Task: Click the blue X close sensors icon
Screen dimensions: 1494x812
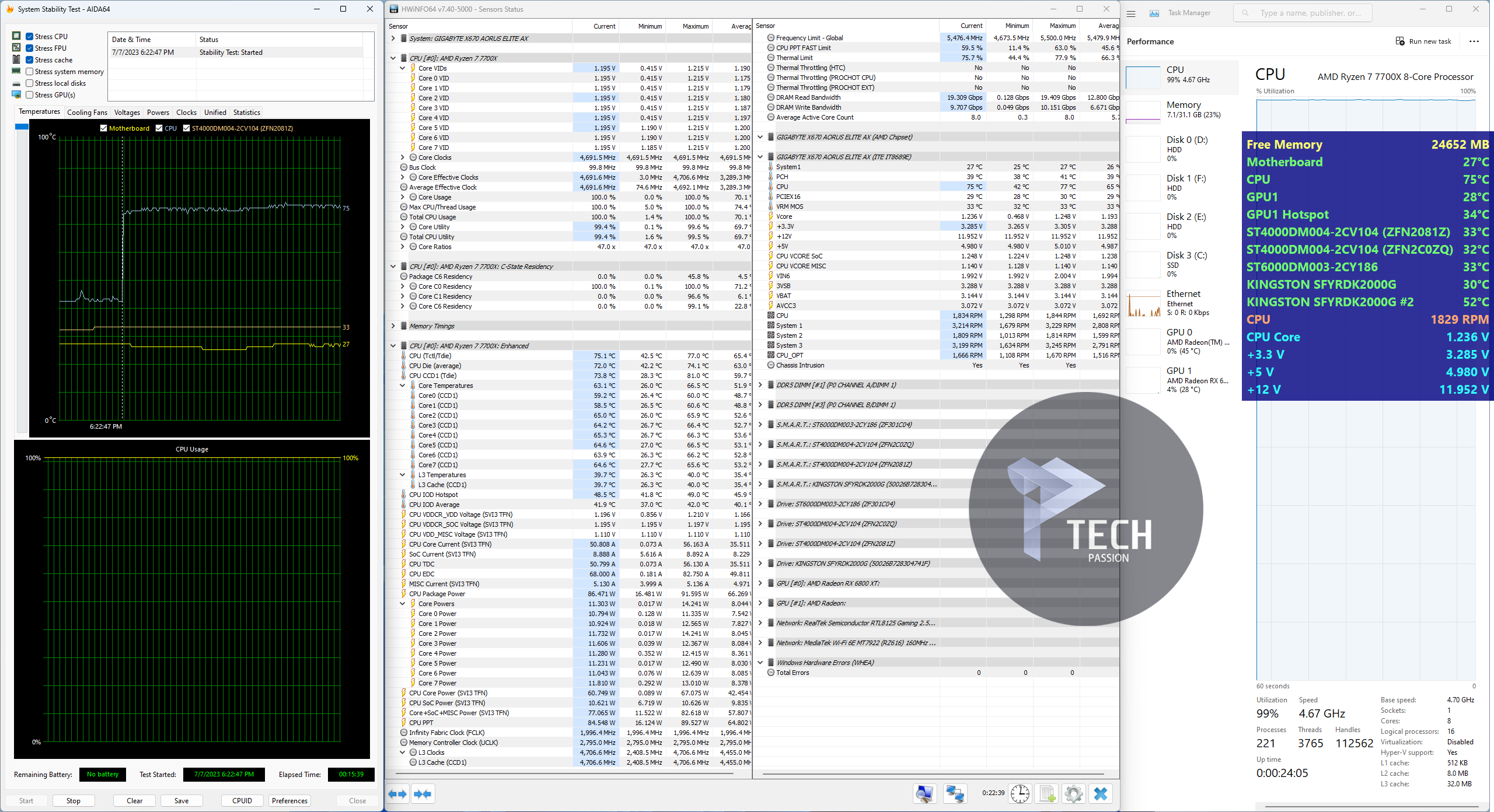Action: coord(1101,794)
